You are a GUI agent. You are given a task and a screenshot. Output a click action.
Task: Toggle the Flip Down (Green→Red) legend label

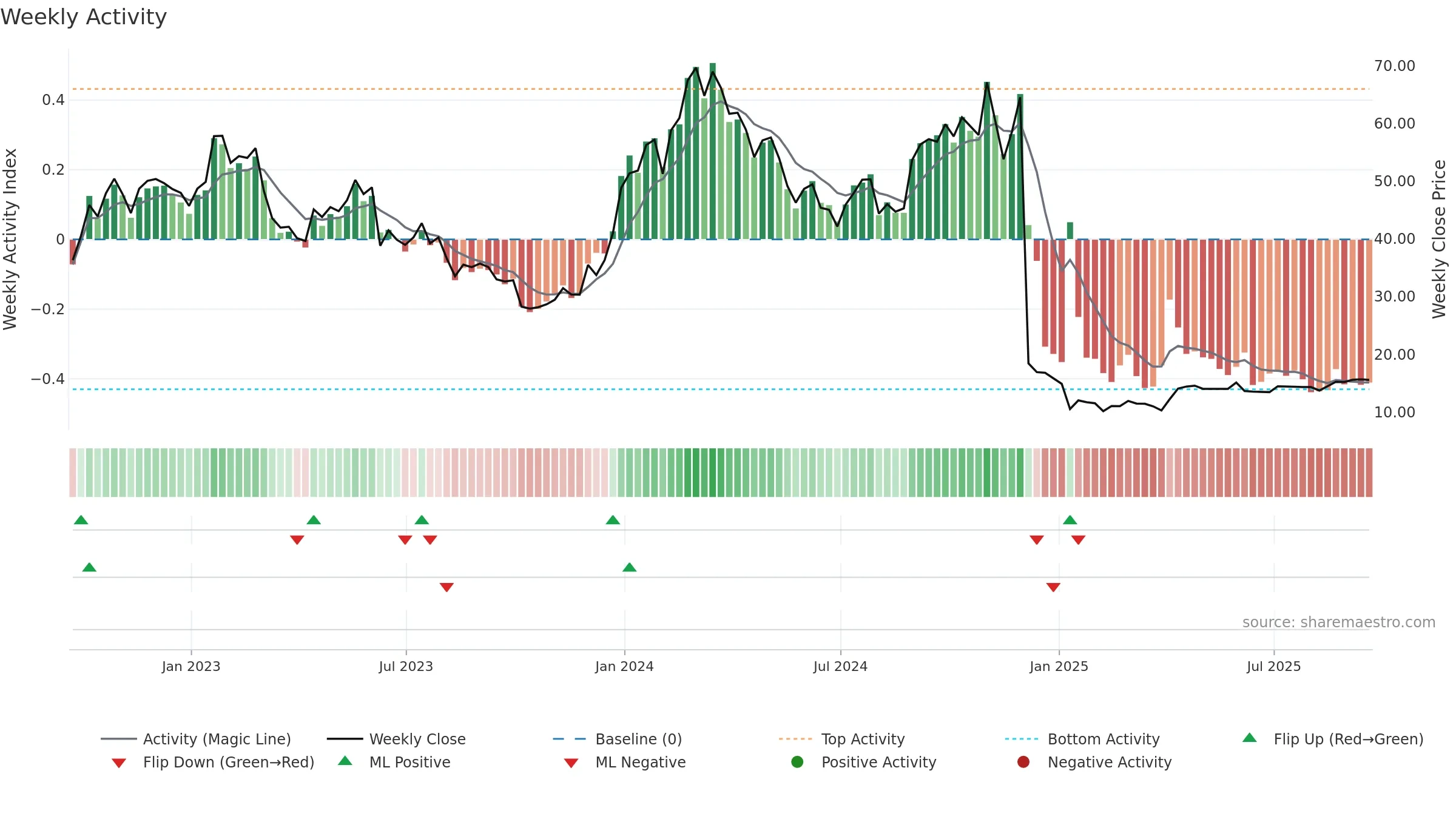(x=229, y=762)
